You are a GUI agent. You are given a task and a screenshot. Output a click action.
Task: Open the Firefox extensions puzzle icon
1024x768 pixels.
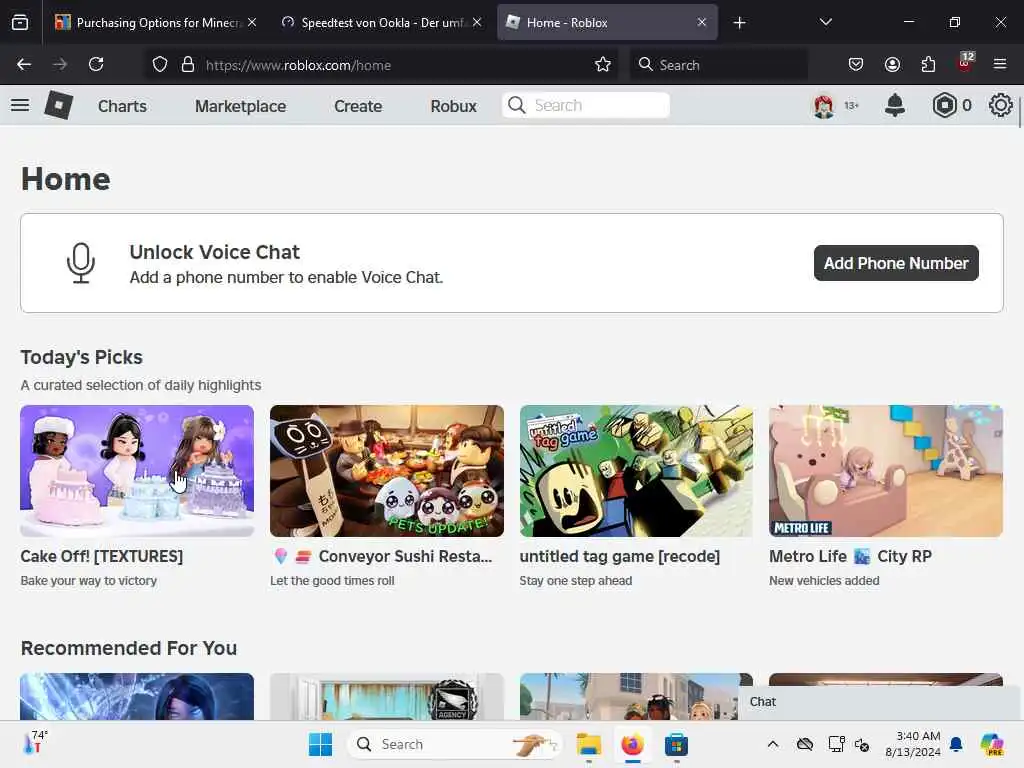tap(928, 64)
